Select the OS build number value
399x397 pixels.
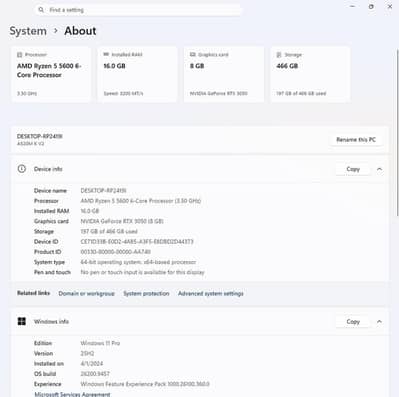coord(95,374)
